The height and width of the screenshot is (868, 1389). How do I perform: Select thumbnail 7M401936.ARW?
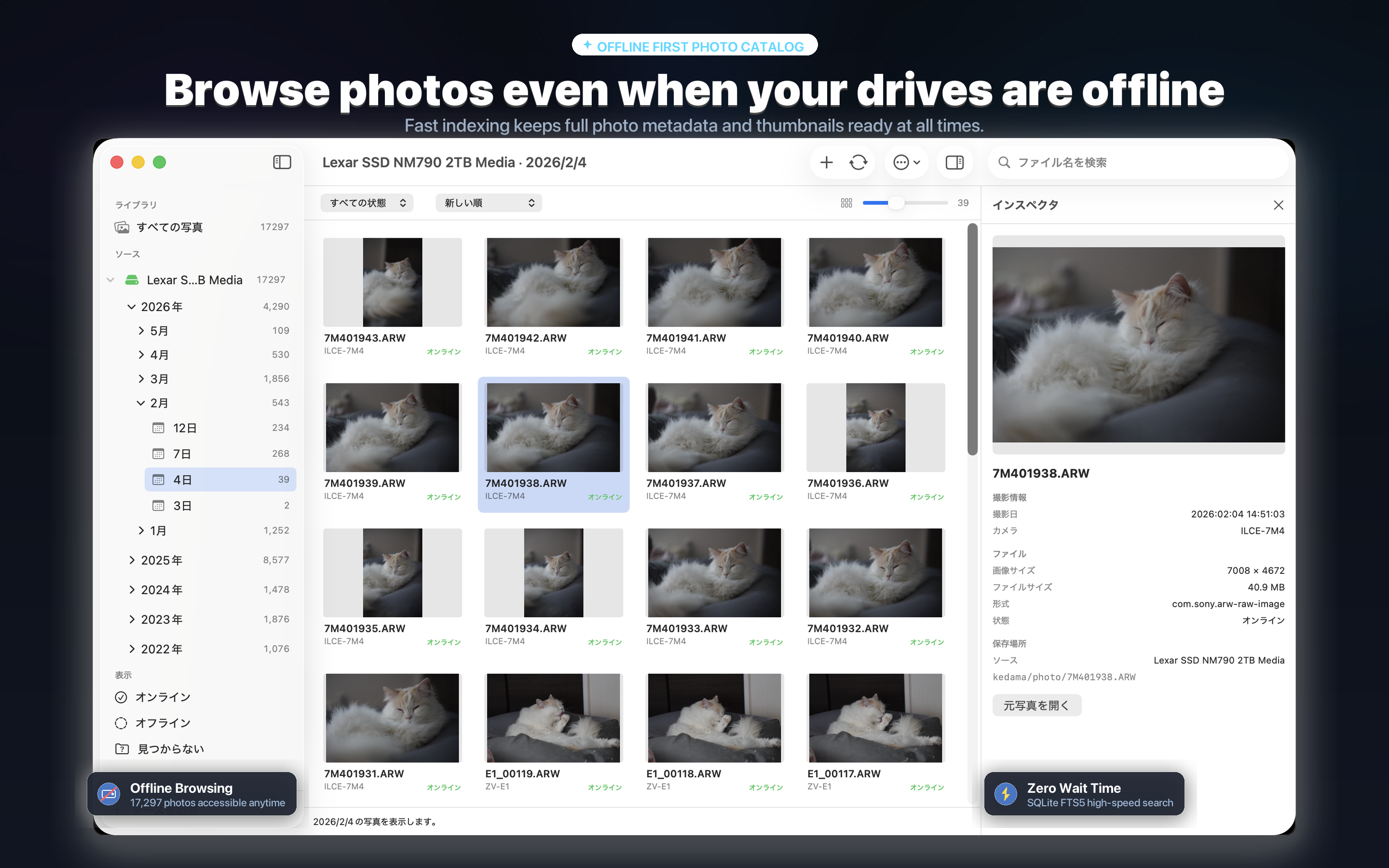pyautogui.click(x=875, y=428)
